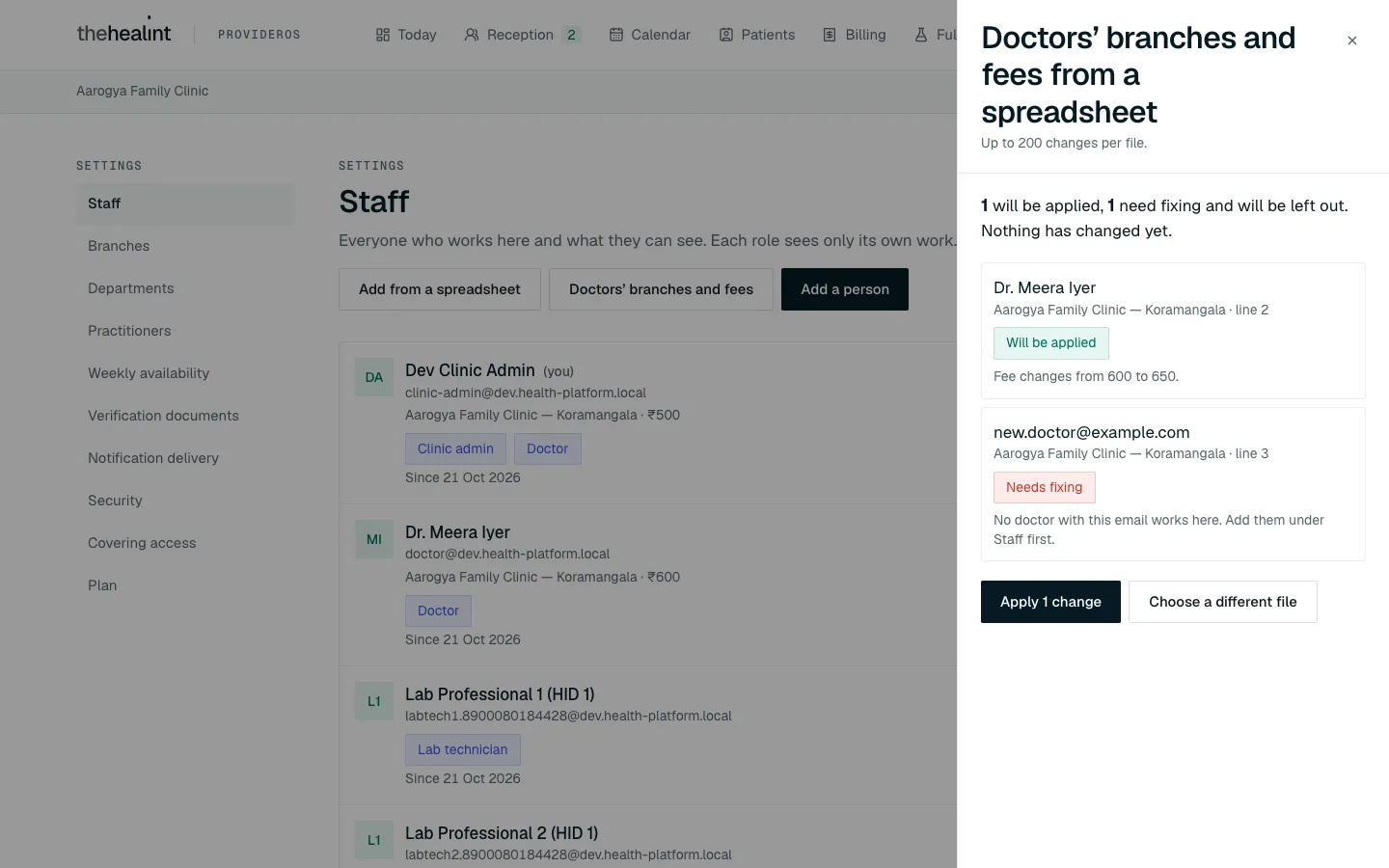Click the flask icon in top navigation
Viewport: 1389px width, 868px height.
pos(921,35)
